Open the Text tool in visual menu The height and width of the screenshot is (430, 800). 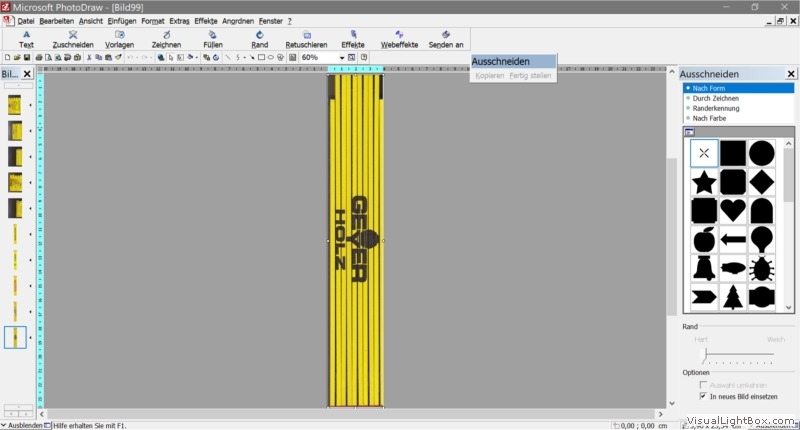coord(26,39)
